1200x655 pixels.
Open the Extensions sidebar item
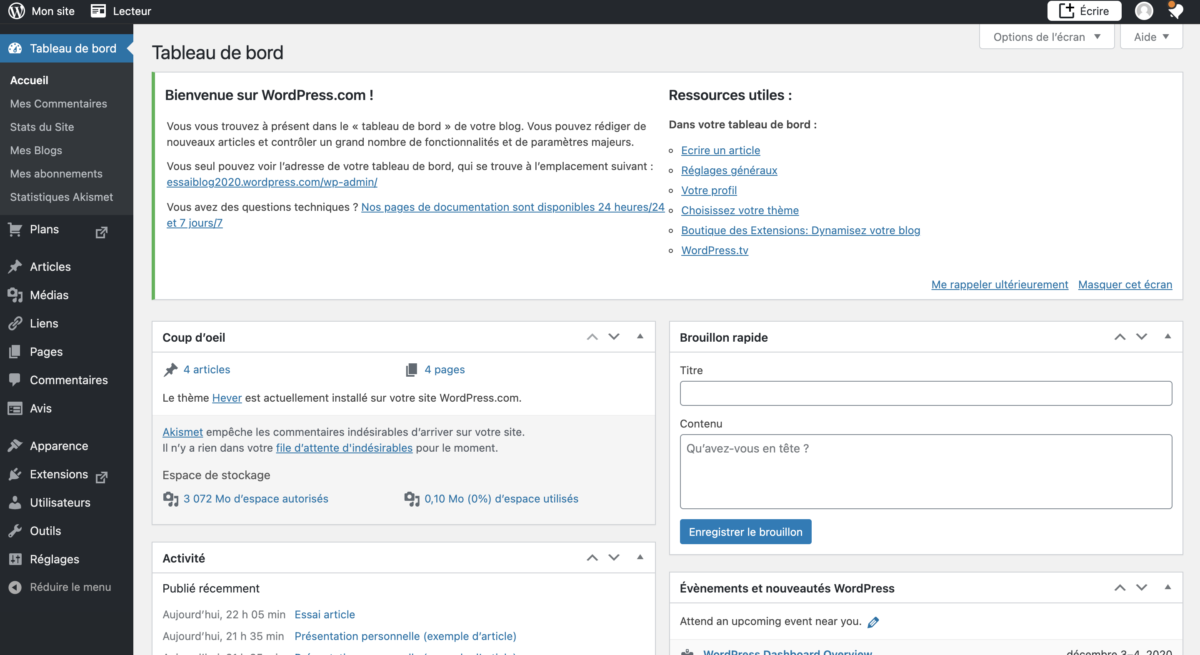pyautogui.click(x=58, y=475)
